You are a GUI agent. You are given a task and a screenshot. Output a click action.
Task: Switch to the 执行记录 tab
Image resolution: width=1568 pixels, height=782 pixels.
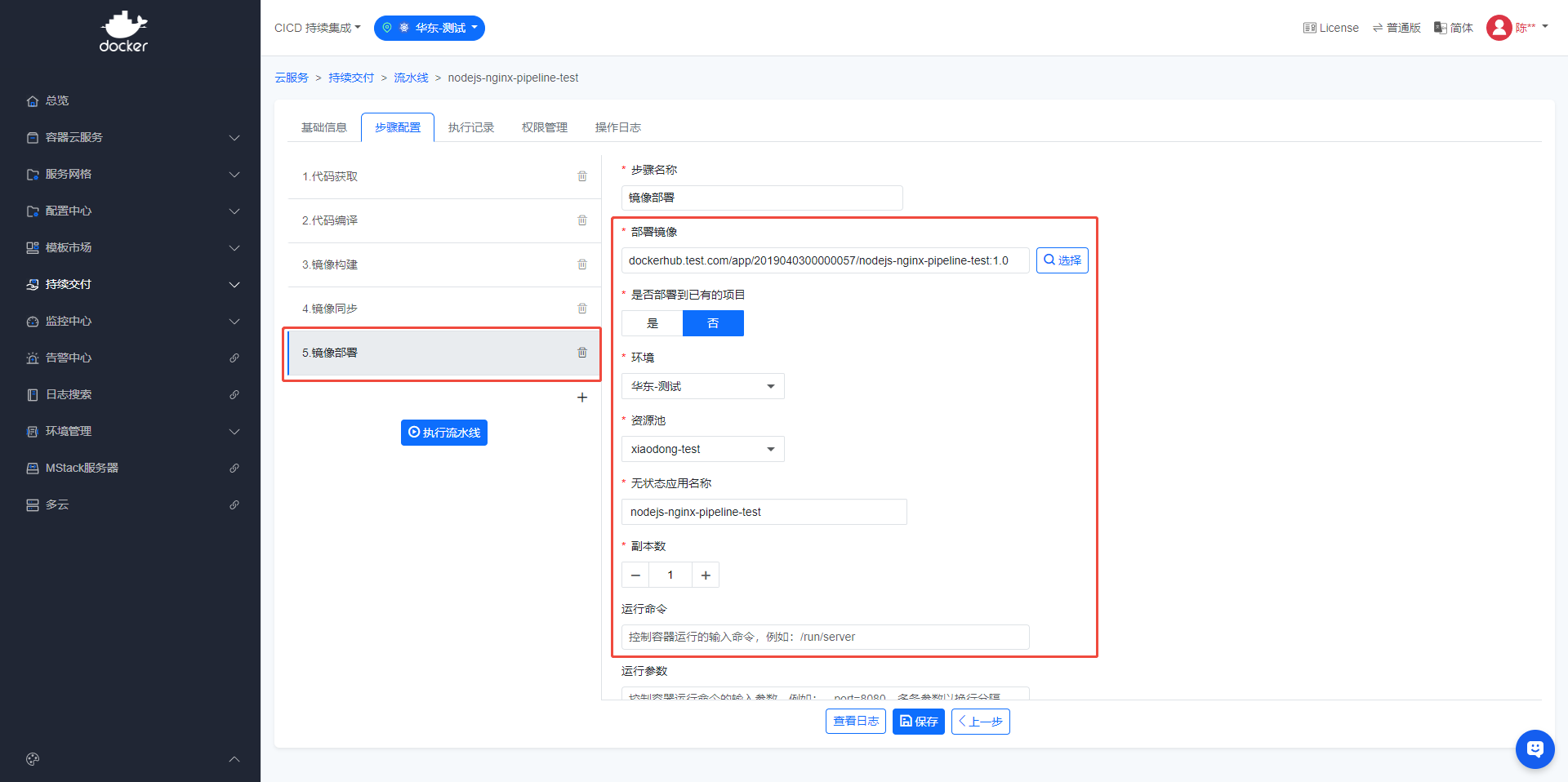(x=471, y=127)
